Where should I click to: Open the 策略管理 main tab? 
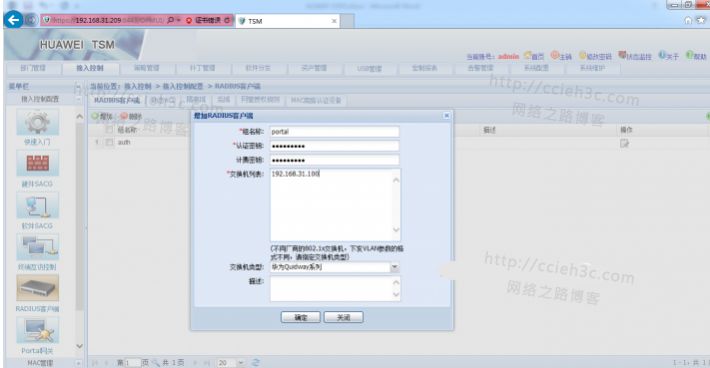point(147,68)
